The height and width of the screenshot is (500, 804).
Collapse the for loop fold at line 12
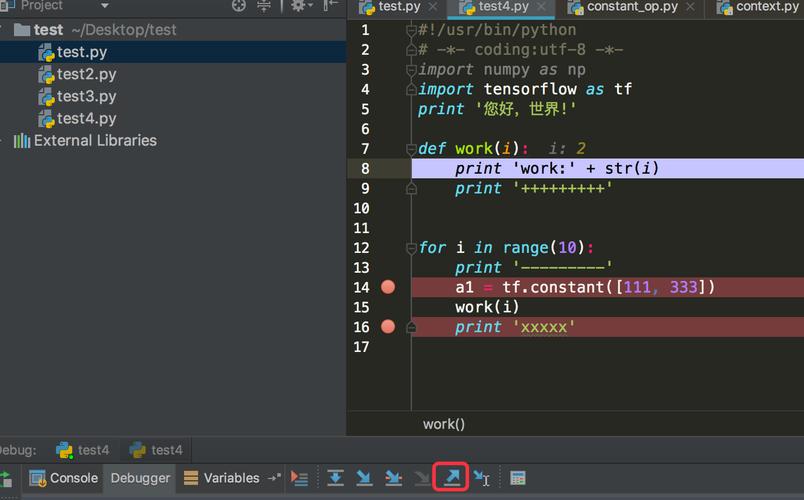(x=411, y=249)
